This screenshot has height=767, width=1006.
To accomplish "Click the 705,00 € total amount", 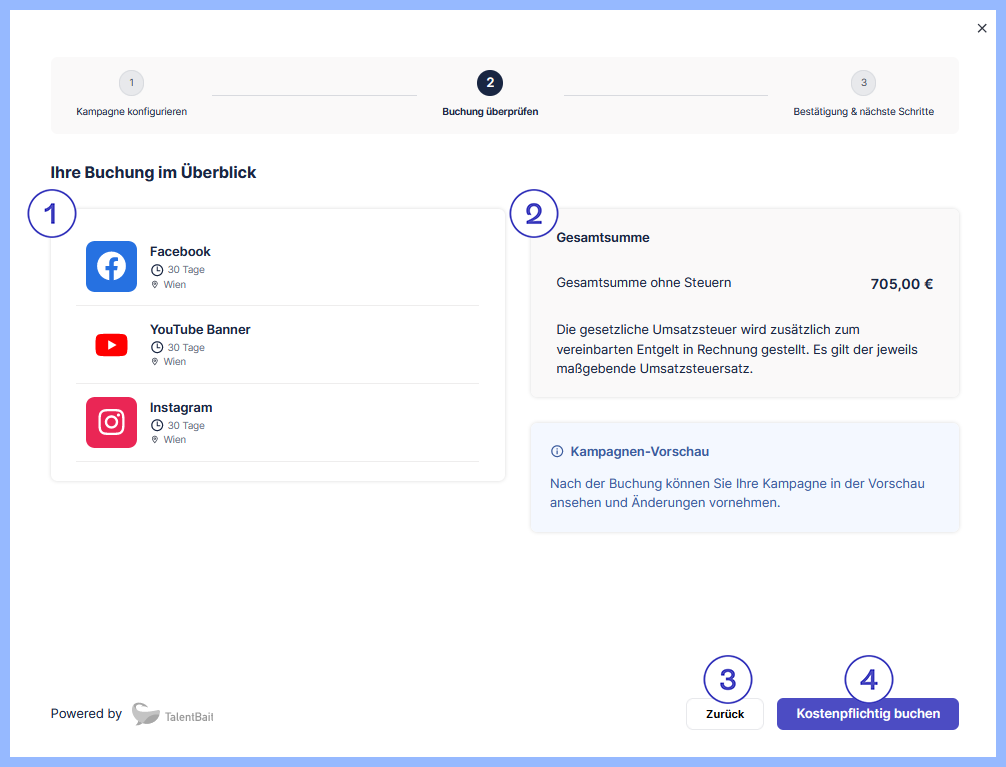I will coord(901,284).
